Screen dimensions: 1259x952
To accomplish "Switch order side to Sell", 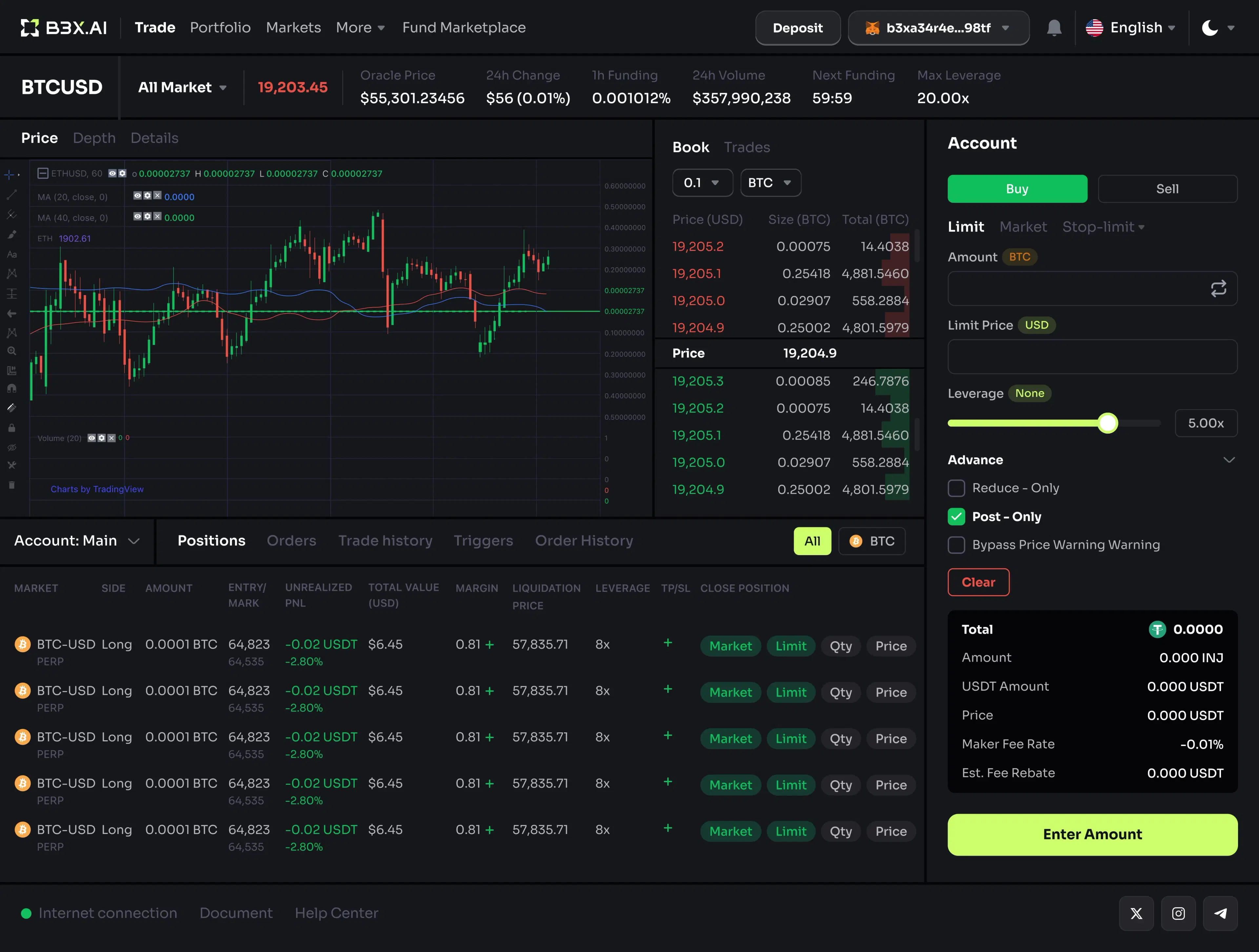I will (1168, 189).
